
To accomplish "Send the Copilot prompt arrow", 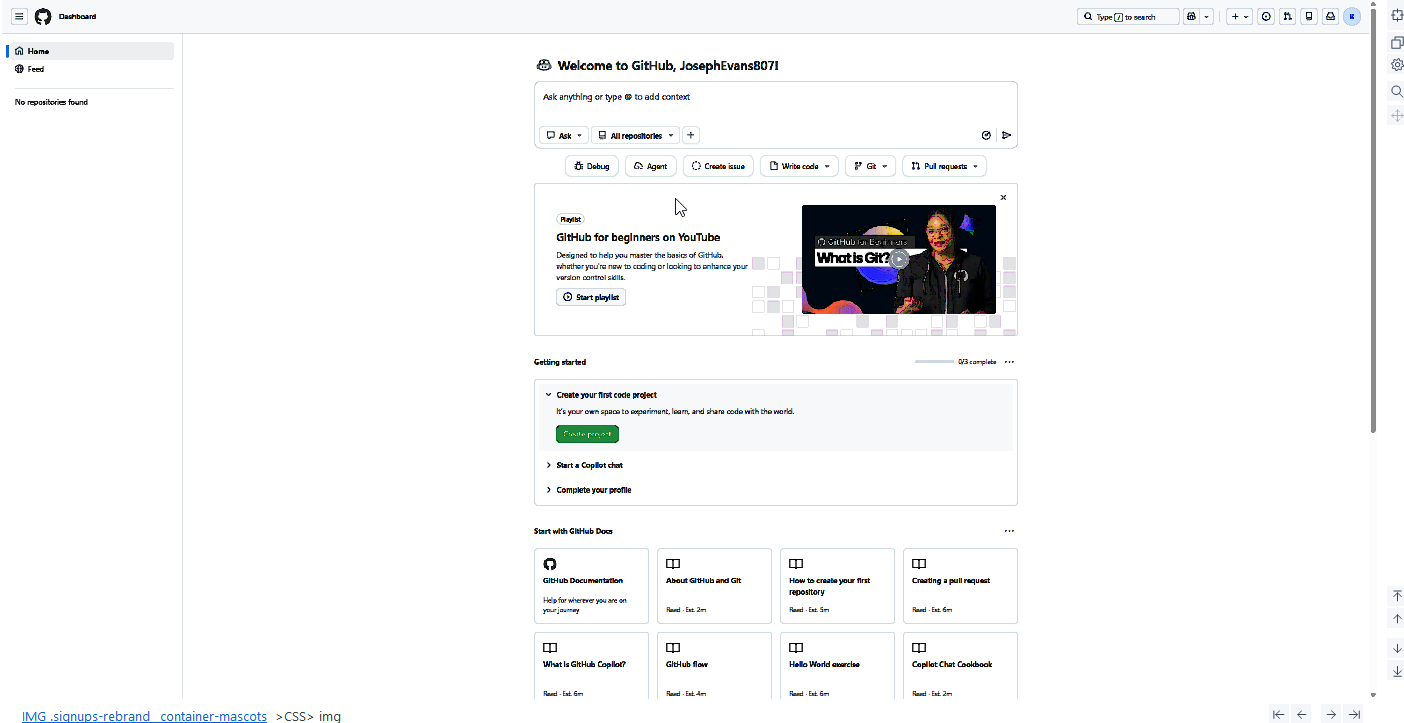I will [x=1006, y=135].
